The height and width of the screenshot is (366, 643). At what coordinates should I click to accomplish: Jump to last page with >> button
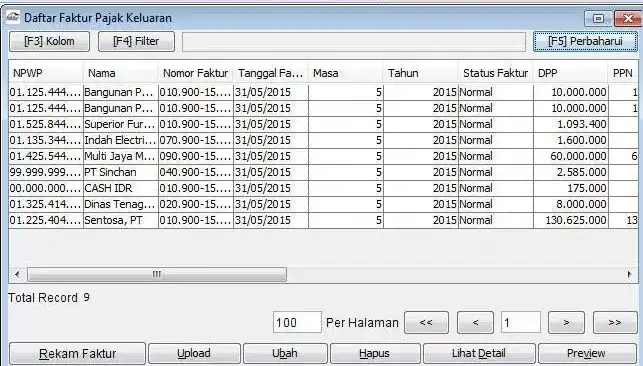(x=615, y=323)
